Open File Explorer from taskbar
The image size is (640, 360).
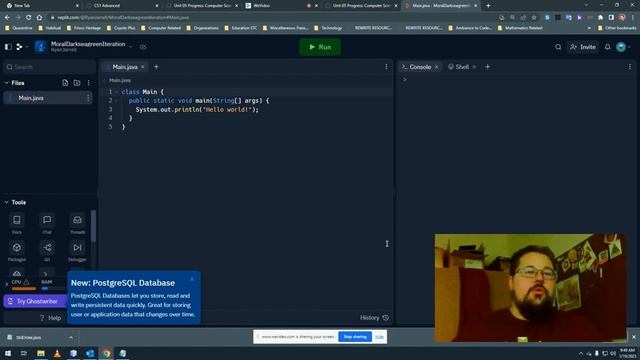point(41,353)
